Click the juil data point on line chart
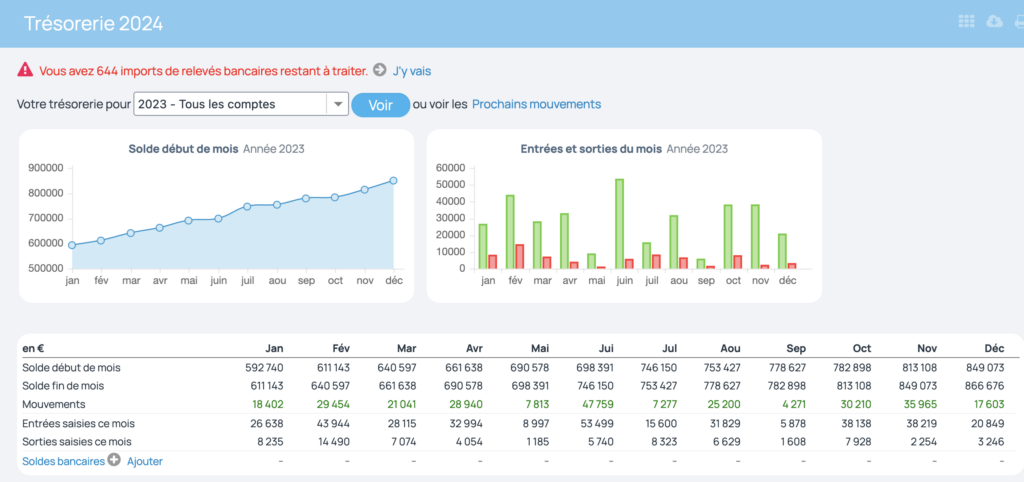The height and width of the screenshot is (482, 1024). (247, 206)
